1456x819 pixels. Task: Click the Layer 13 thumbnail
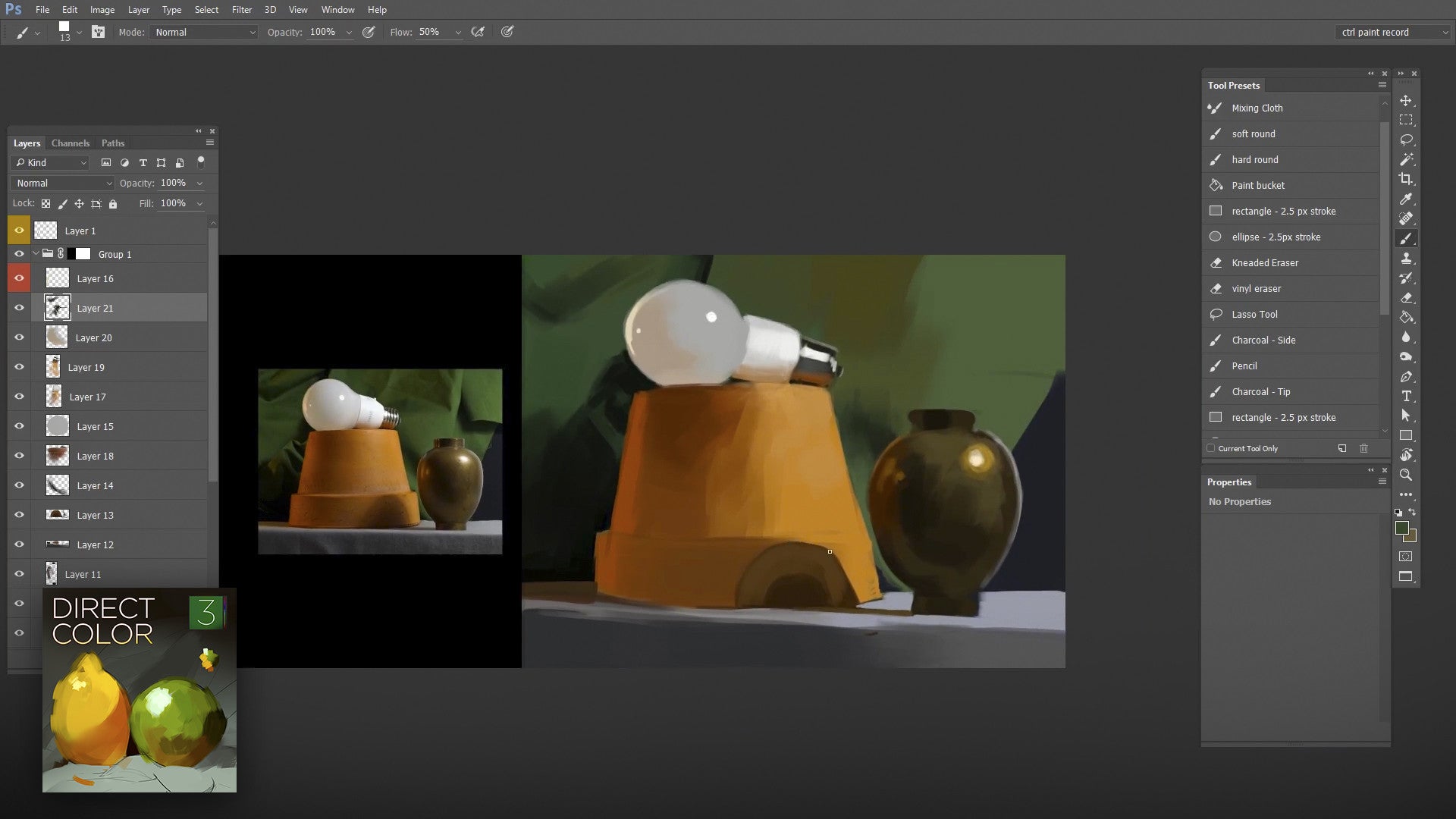(x=57, y=514)
